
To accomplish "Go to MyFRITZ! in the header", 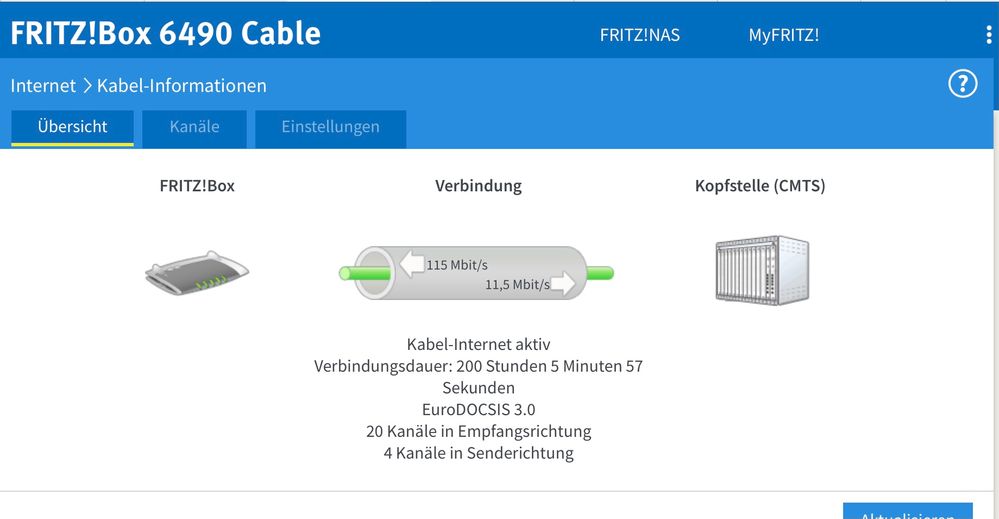I will pyautogui.click(x=784, y=35).
